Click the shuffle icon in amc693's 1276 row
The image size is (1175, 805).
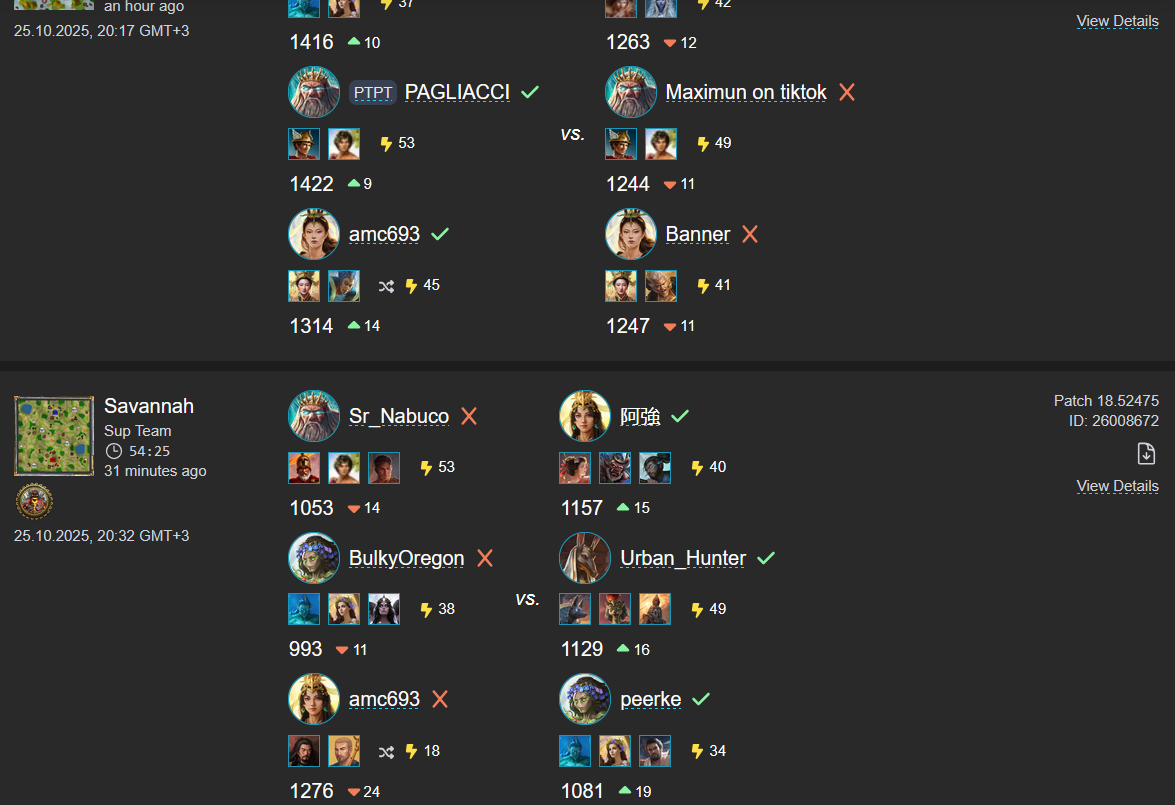pos(386,752)
